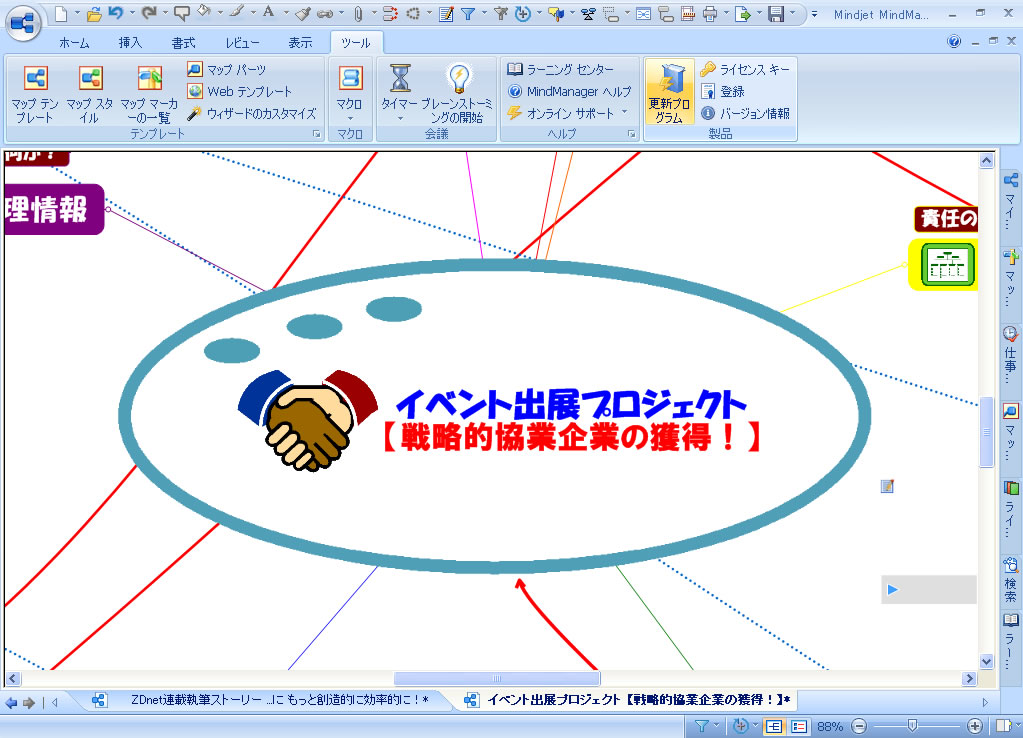Open the Map Templates button
Image resolution: width=1023 pixels, height=738 pixels.
pyautogui.click(x=35, y=95)
